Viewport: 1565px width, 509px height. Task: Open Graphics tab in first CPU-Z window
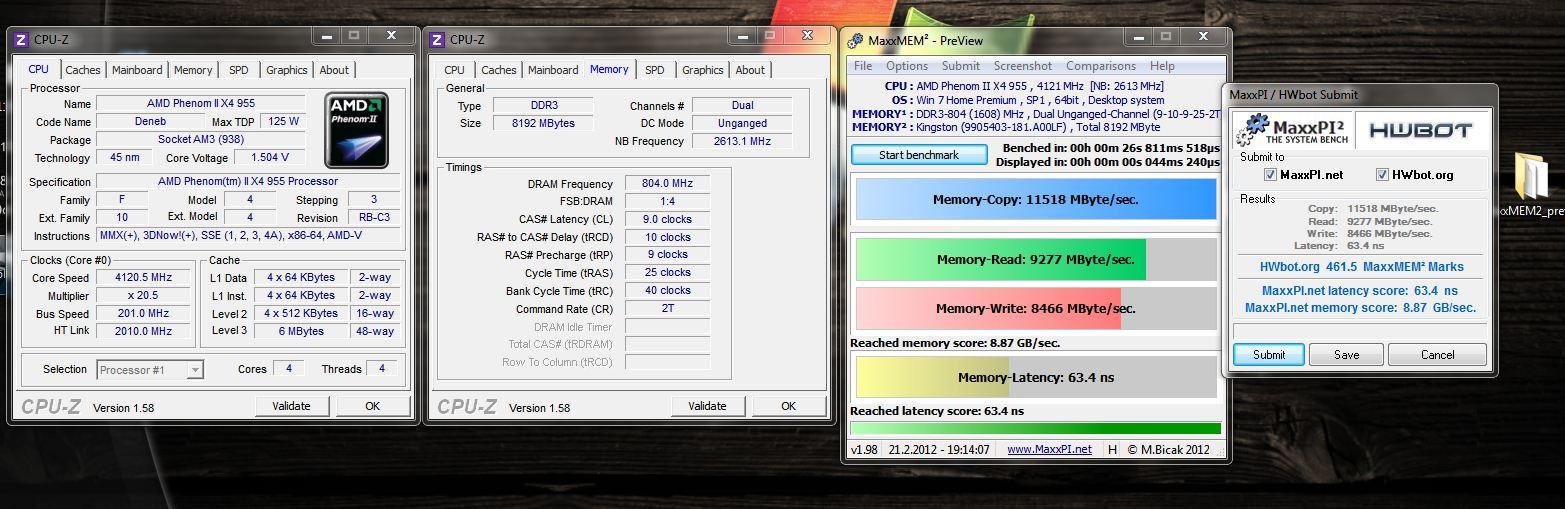287,70
